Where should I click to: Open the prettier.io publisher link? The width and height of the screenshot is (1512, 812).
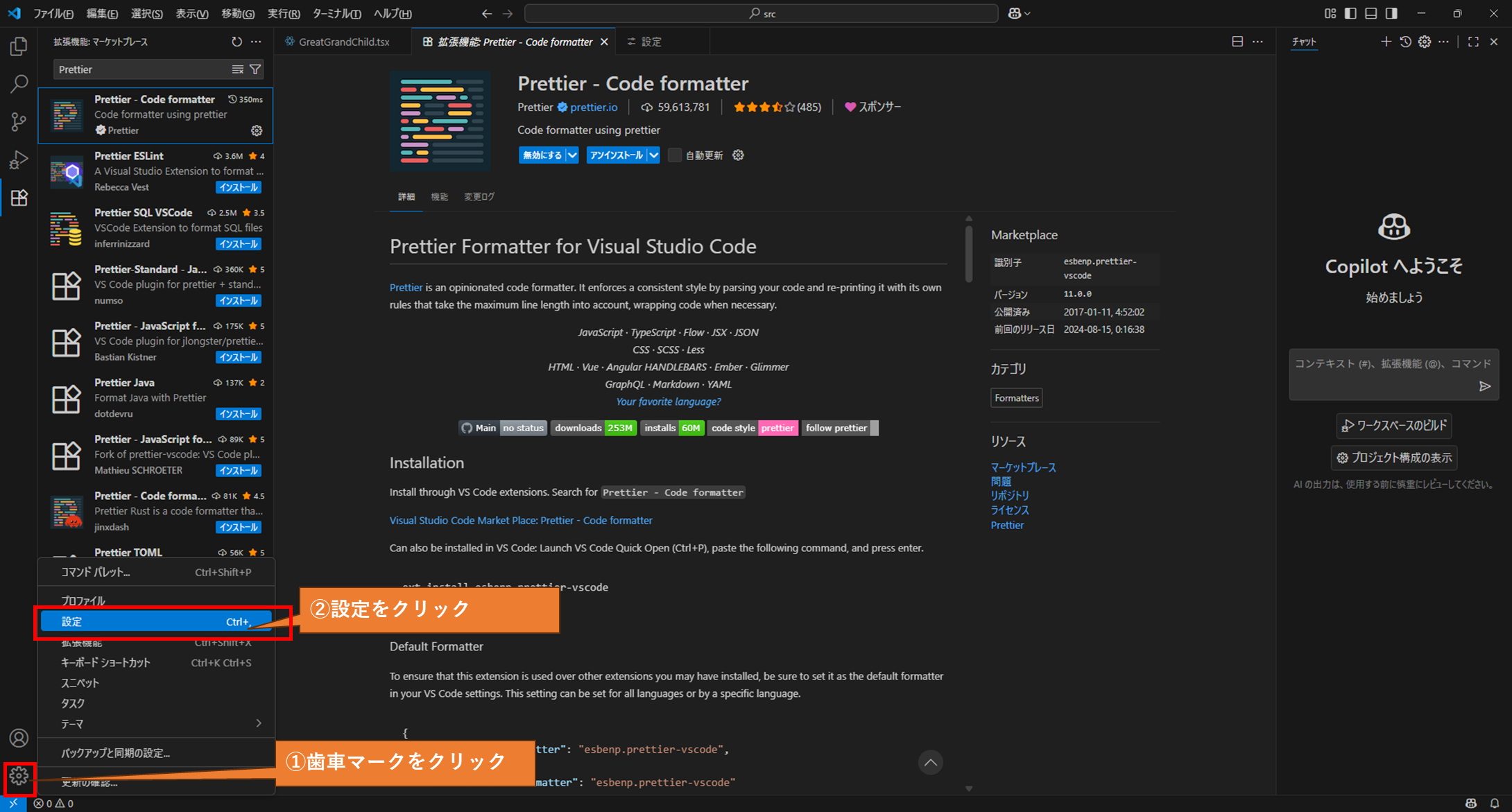(x=594, y=107)
